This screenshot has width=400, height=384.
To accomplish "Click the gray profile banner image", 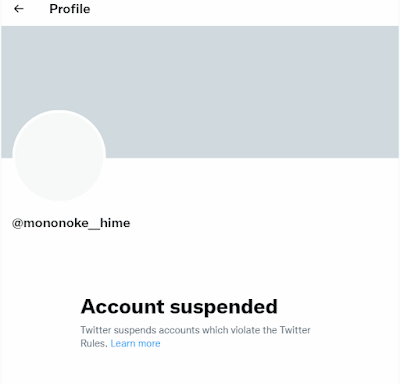I will (200, 92).
